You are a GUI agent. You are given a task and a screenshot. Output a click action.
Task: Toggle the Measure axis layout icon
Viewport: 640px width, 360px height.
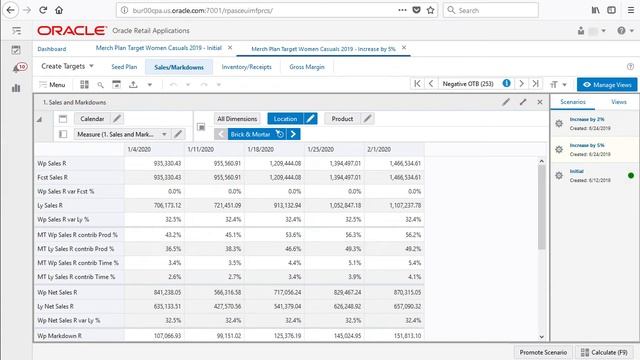pyautogui.click(x=63, y=134)
